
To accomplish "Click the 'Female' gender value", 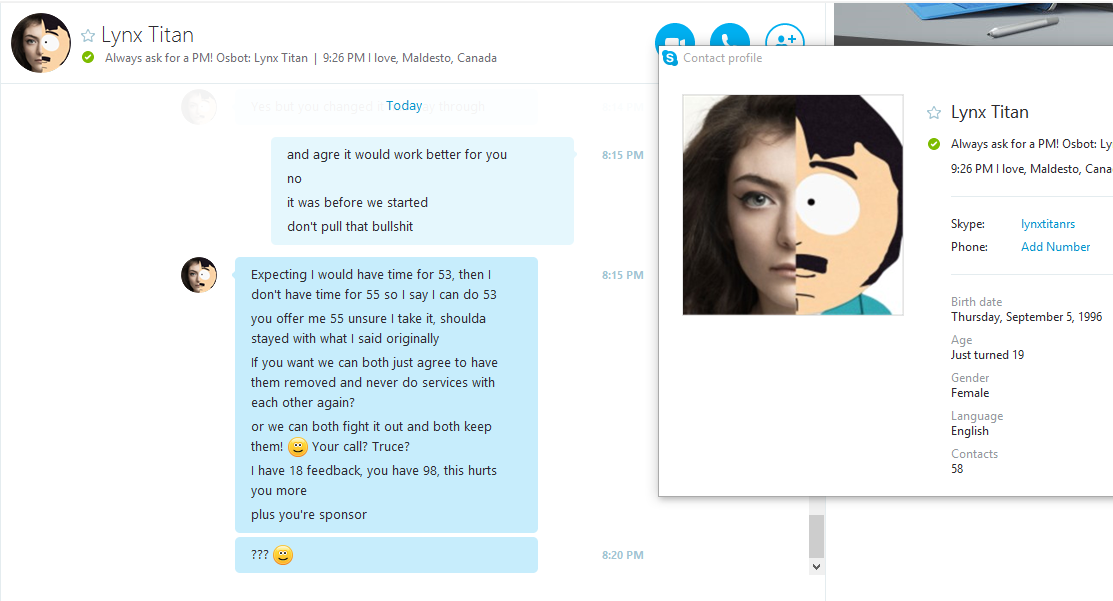I will (x=970, y=393).
